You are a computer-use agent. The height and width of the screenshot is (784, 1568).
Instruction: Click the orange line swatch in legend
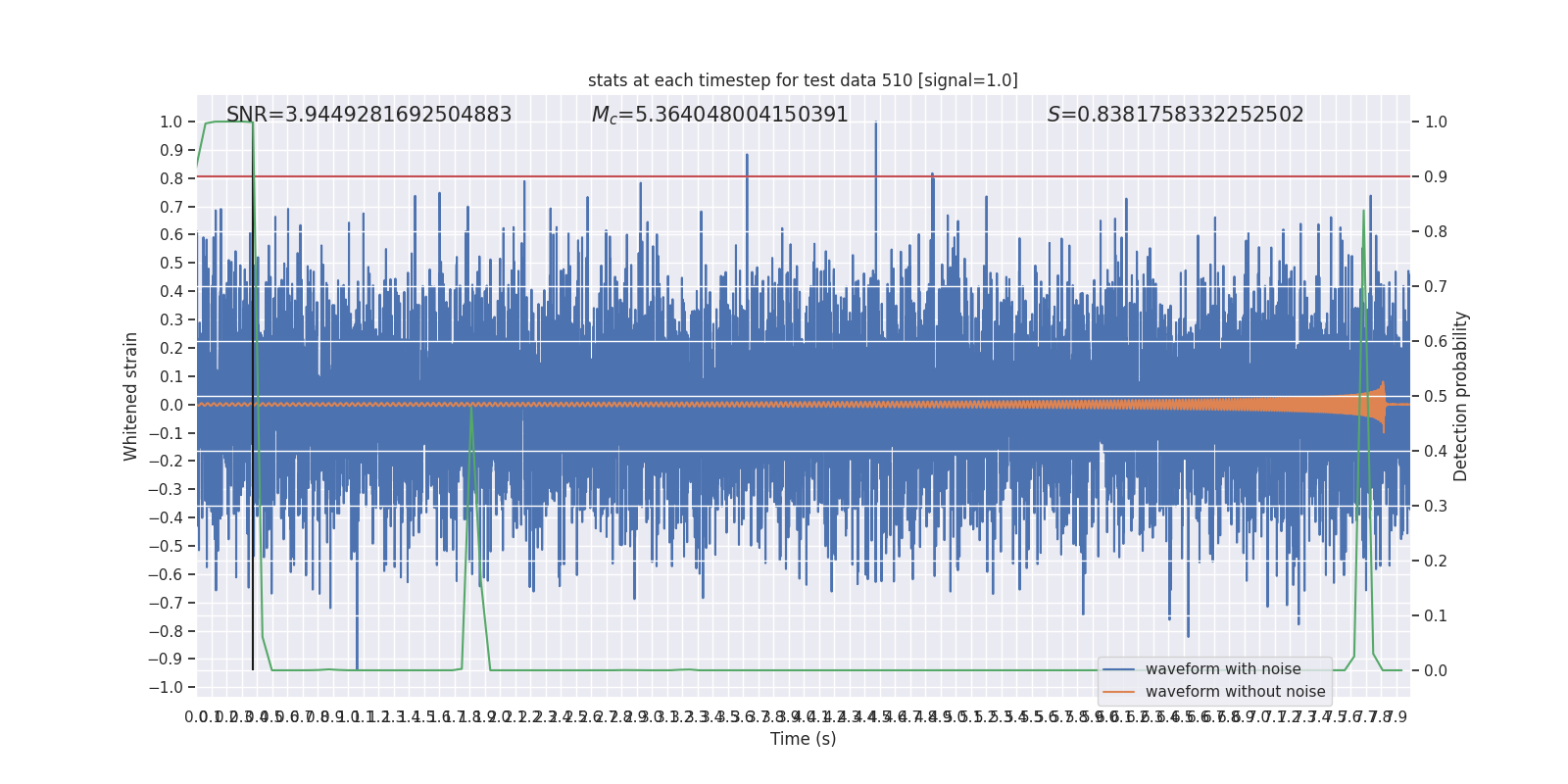point(1118,692)
